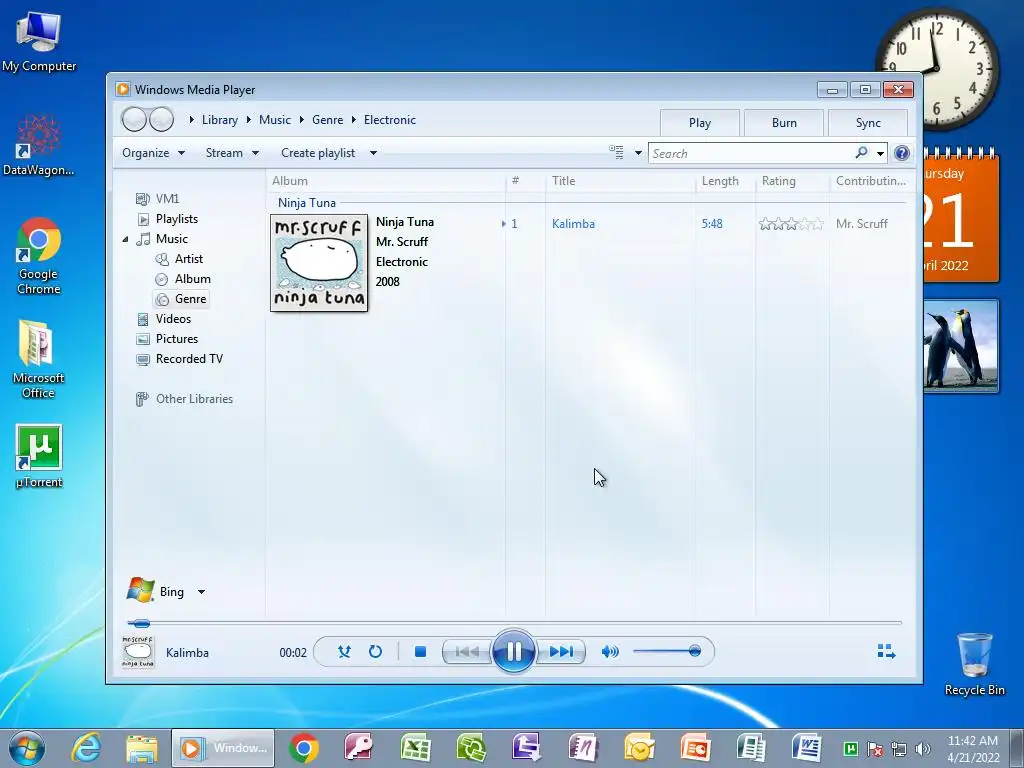The height and width of the screenshot is (768, 1024).
Task: Sort by Contributing artist column header
Action: click(x=871, y=181)
